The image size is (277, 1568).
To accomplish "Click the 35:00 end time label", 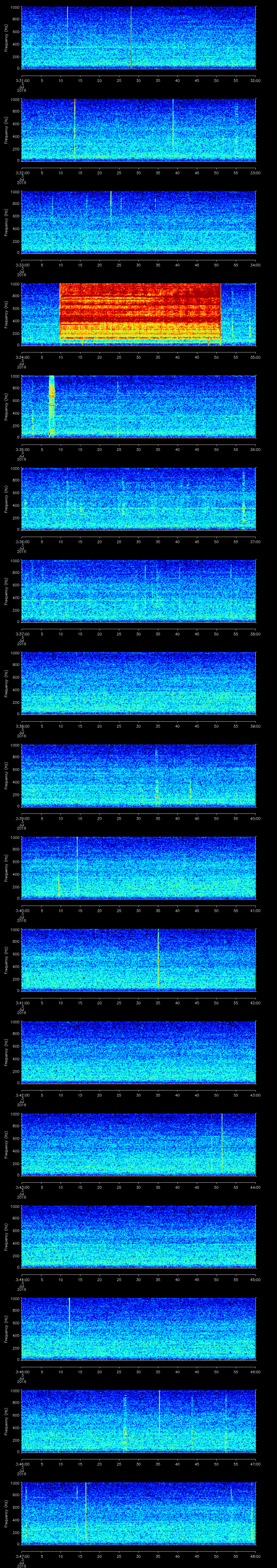I will [x=255, y=357].
